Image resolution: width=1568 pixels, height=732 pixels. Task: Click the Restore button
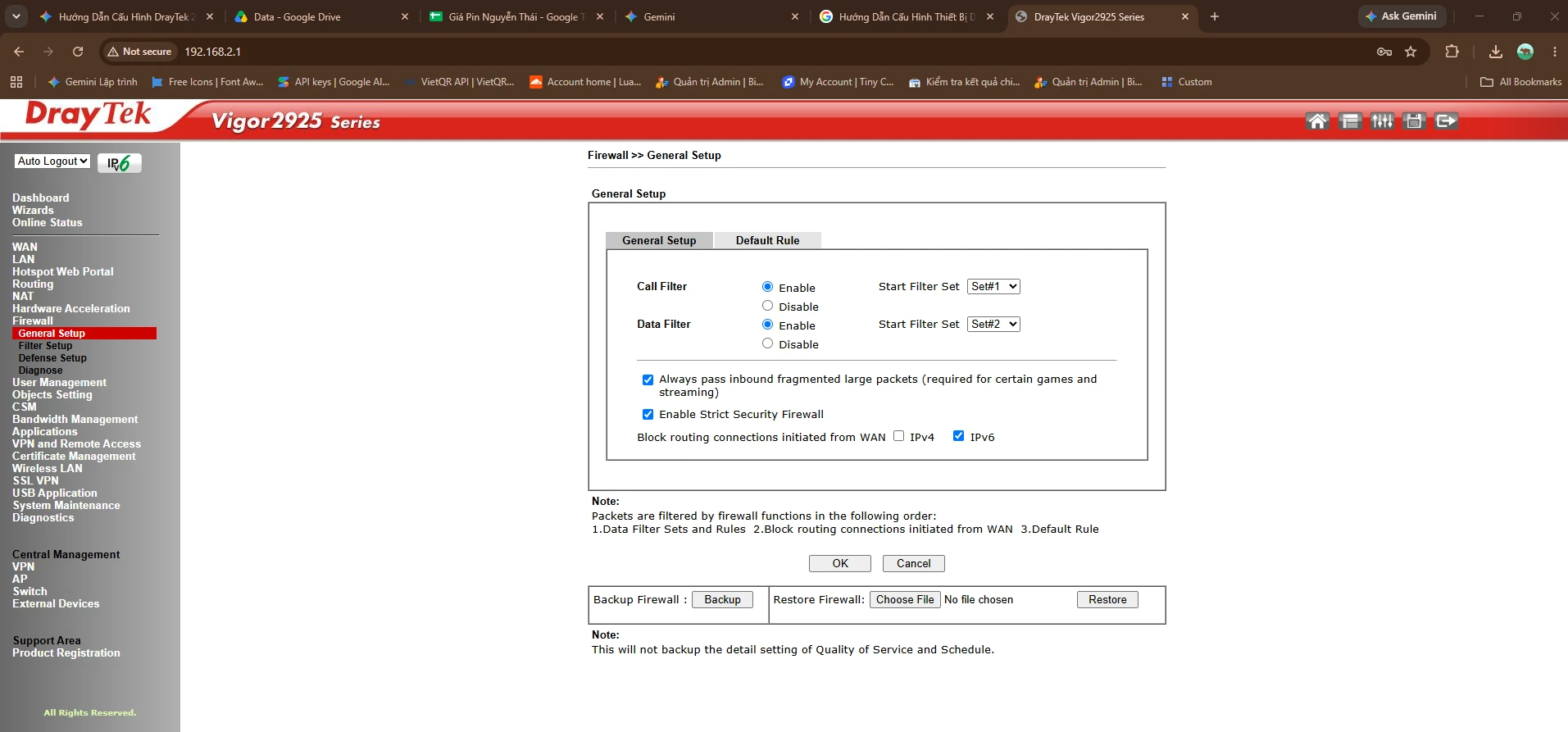tap(1107, 600)
